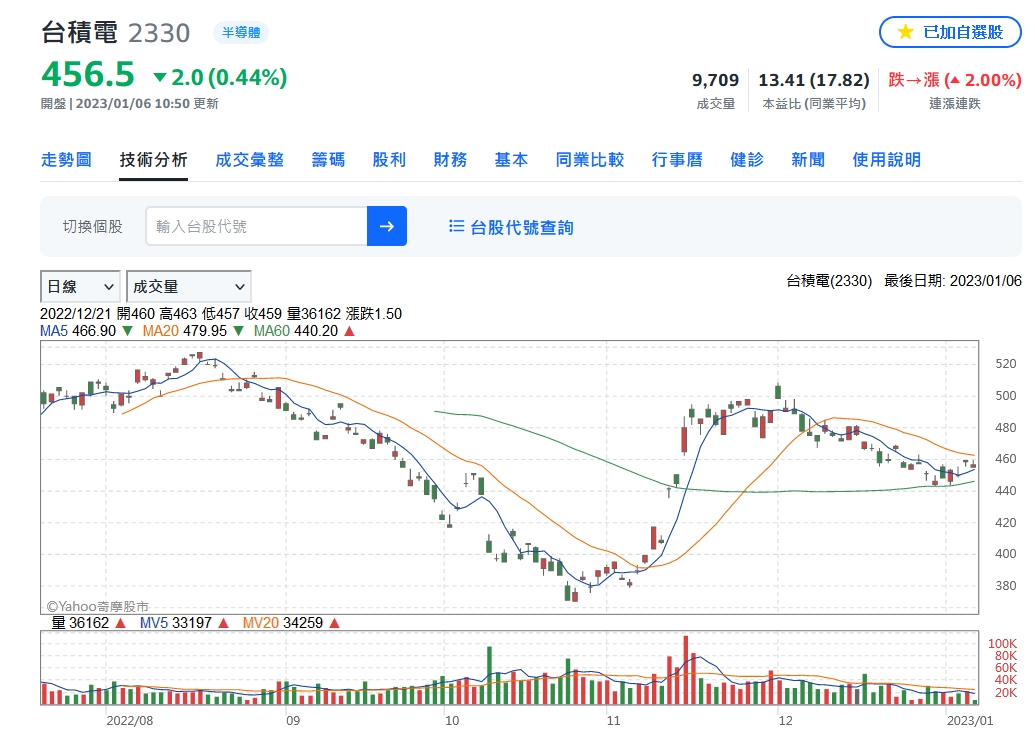
Task: Switch to the 走勢圖 tab
Action: (66, 160)
